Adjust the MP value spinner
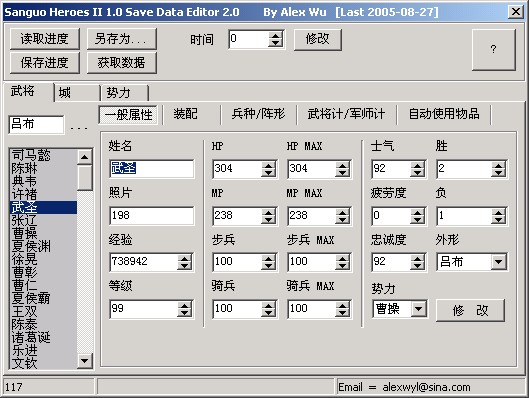 tap(269, 216)
